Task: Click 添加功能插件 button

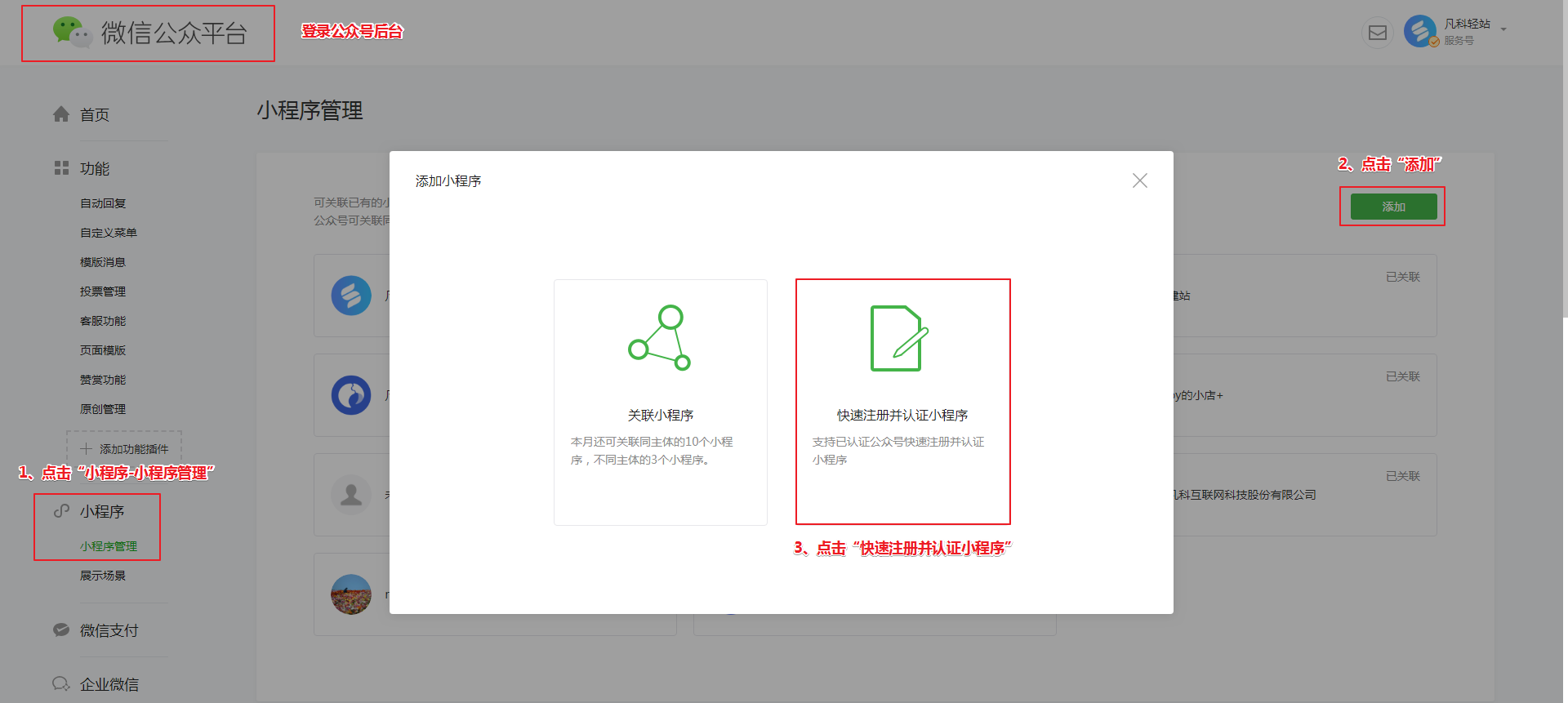Action: pos(124,449)
